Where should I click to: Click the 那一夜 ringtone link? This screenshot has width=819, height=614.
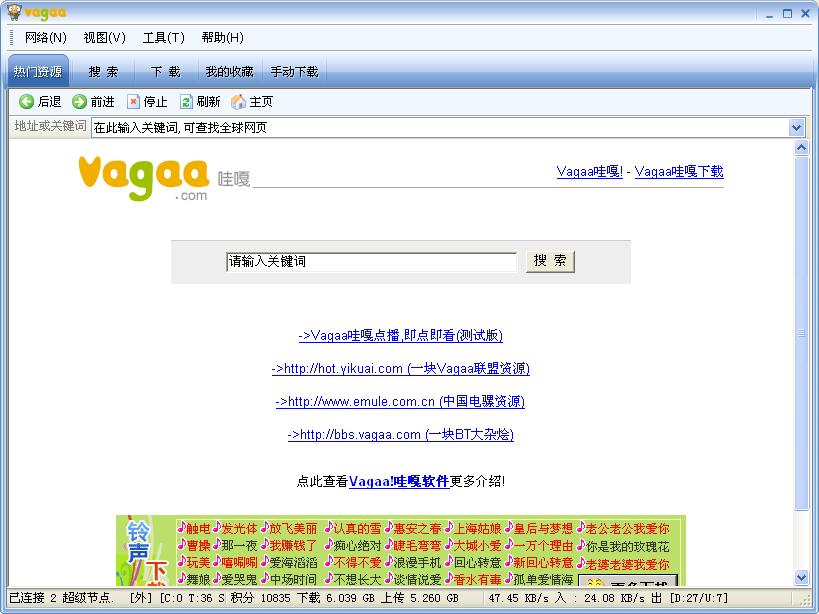pyautogui.click(x=239, y=546)
